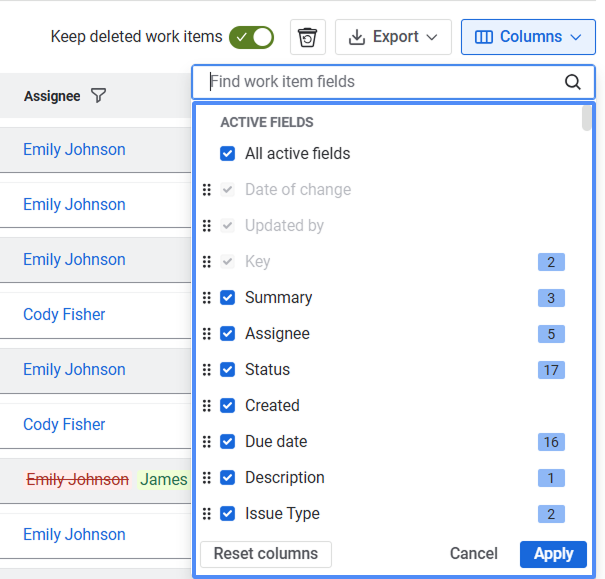This screenshot has width=605, height=579.
Task: Collapse the Columns dropdown
Action: pos(528,37)
